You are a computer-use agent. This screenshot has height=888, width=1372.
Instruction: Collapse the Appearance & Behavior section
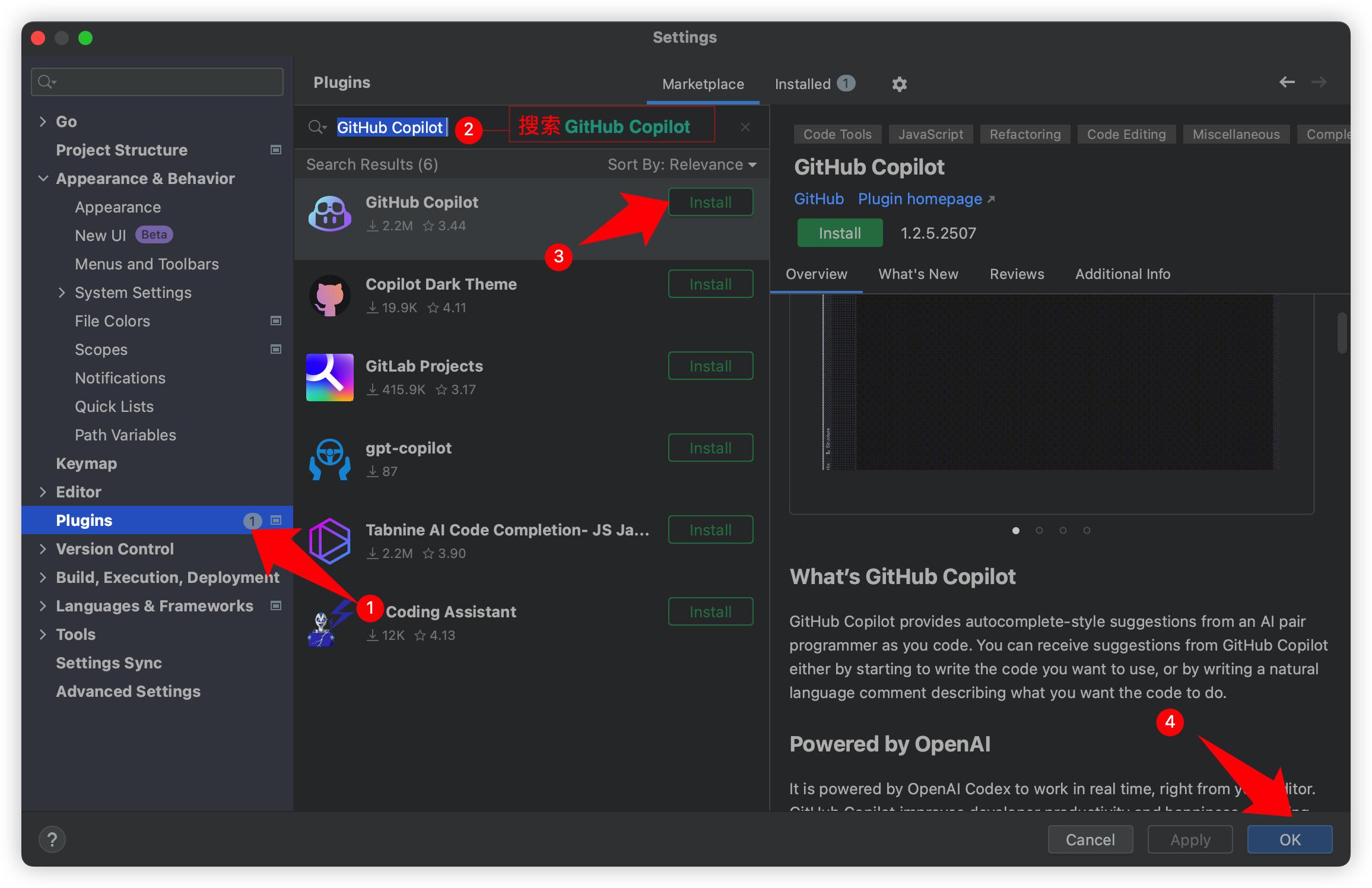click(x=43, y=178)
